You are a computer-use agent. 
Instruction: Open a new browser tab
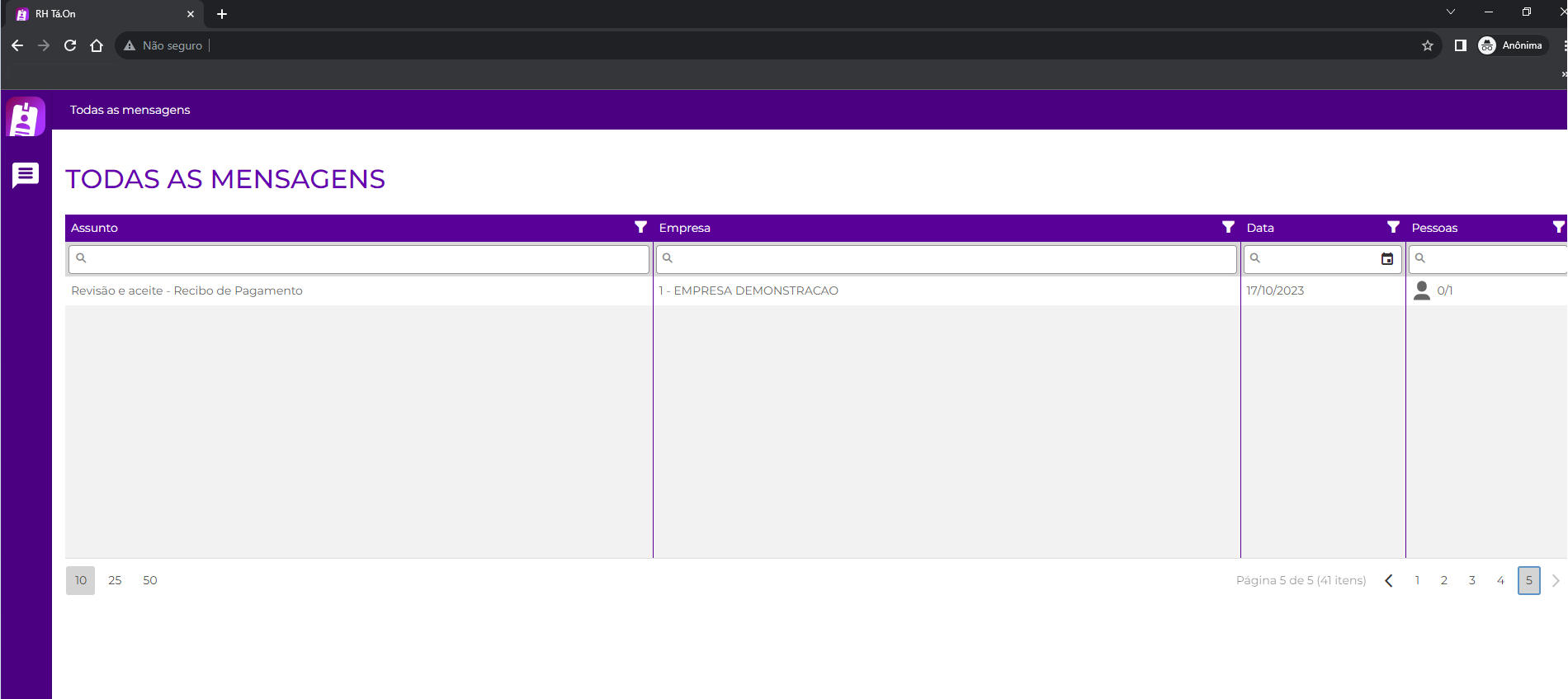pos(222,14)
